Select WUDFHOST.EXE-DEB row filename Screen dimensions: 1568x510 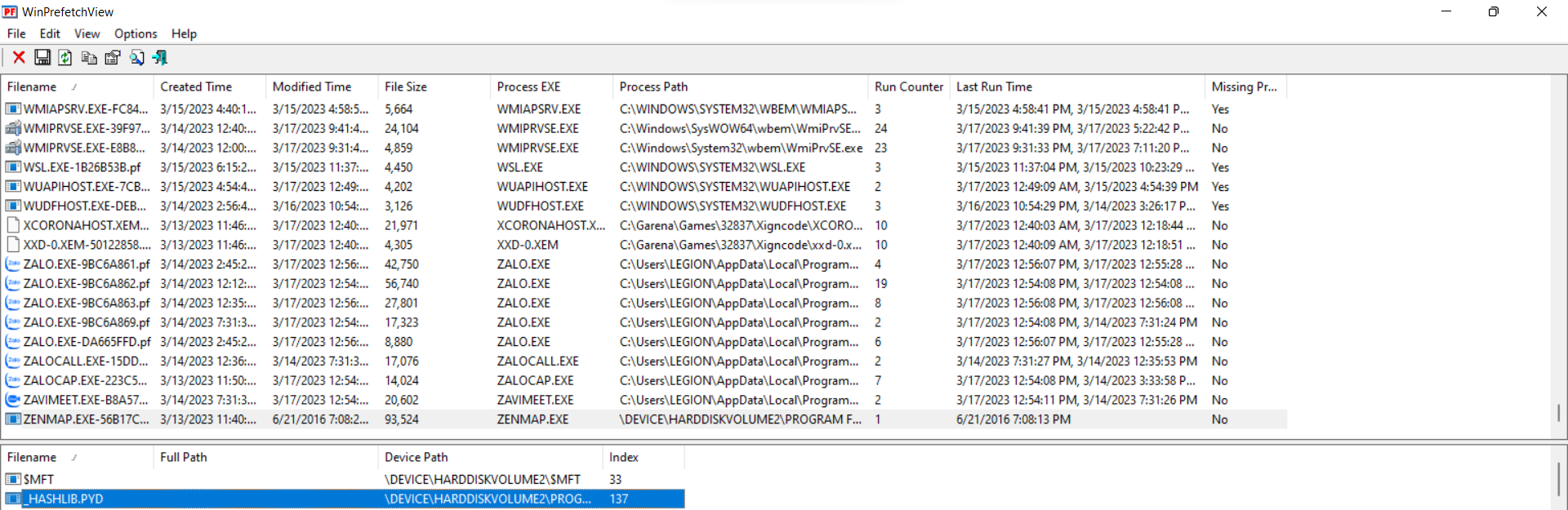click(85, 206)
